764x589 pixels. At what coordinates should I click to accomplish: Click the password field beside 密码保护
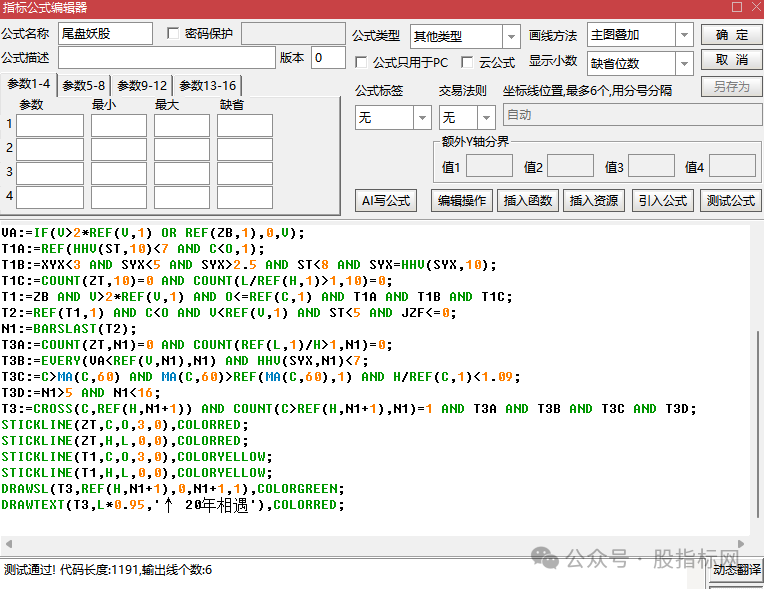tap(293, 34)
